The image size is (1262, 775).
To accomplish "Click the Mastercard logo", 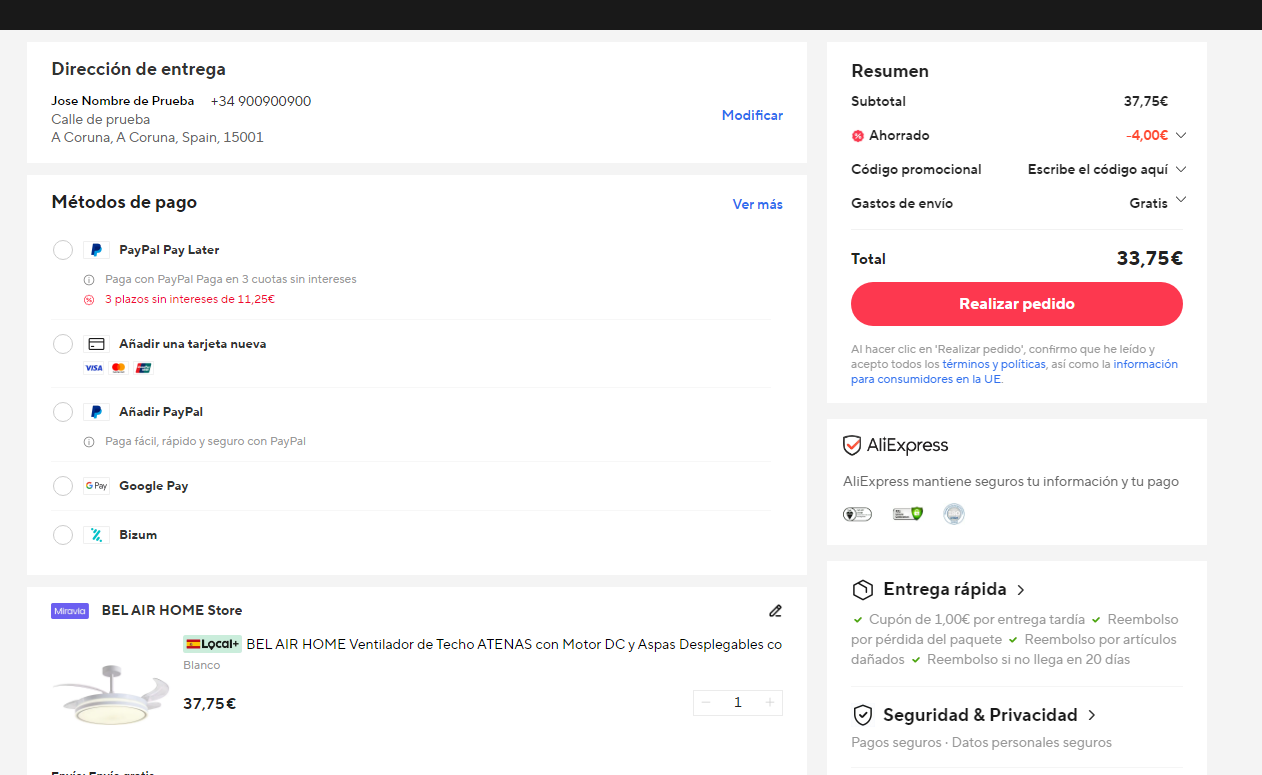I will coord(118,368).
